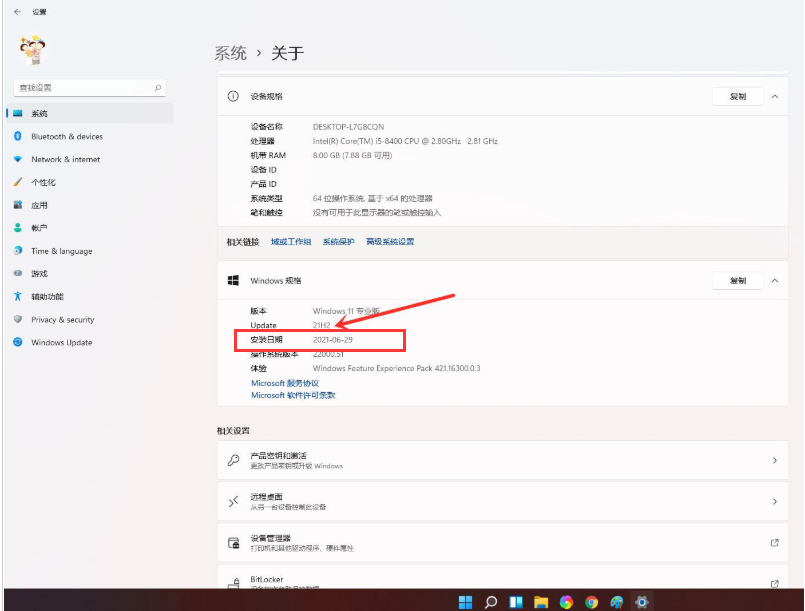Click the Network wifi icon in sidebar
Image resolution: width=805 pixels, height=611 pixels.
click(x=18, y=159)
